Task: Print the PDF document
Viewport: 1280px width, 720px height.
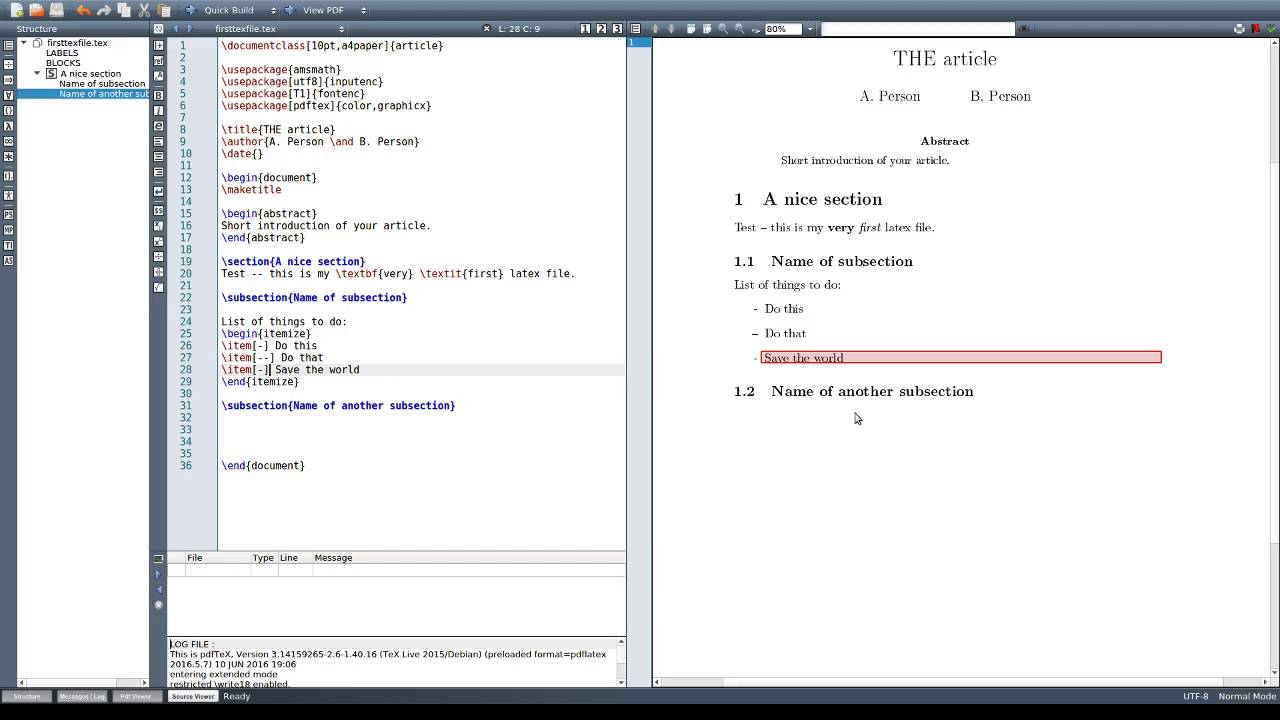Action: [1240, 29]
